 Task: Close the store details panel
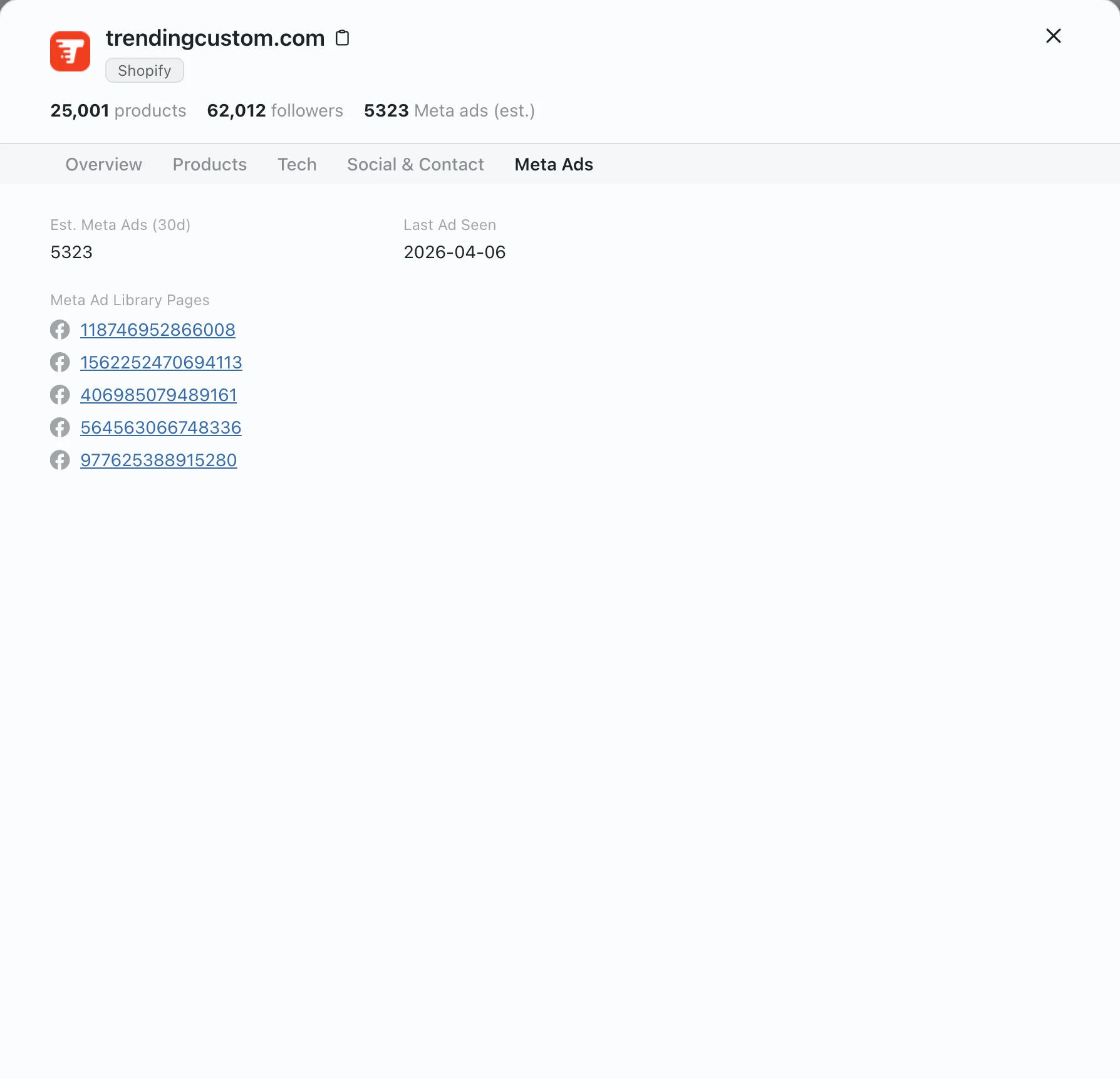tap(1053, 36)
